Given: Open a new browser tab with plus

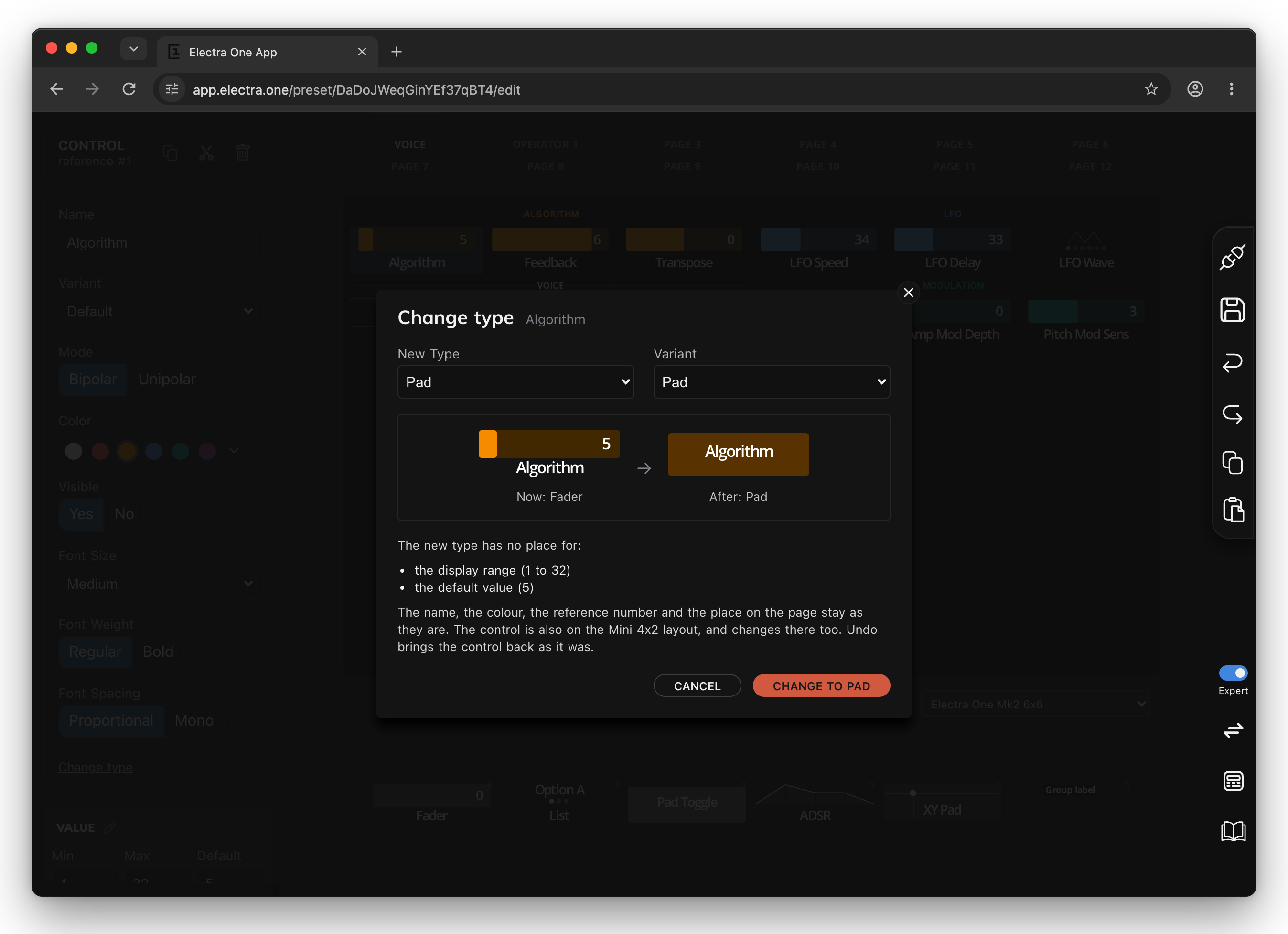Looking at the screenshot, I should coord(397,52).
